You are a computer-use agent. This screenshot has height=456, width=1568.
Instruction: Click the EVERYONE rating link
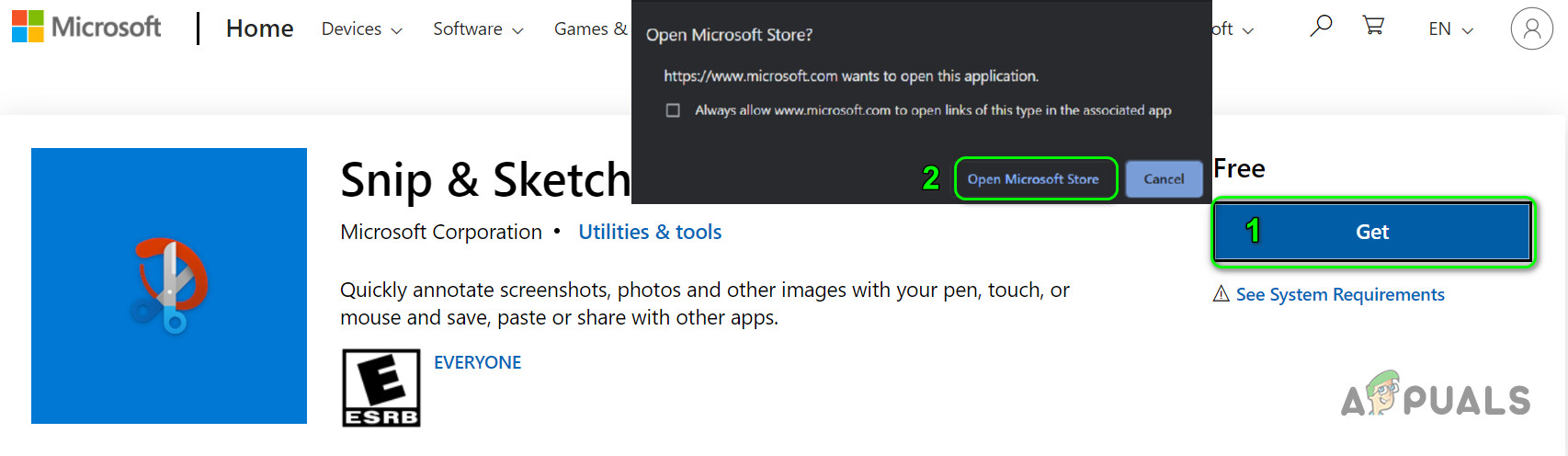(x=477, y=362)
